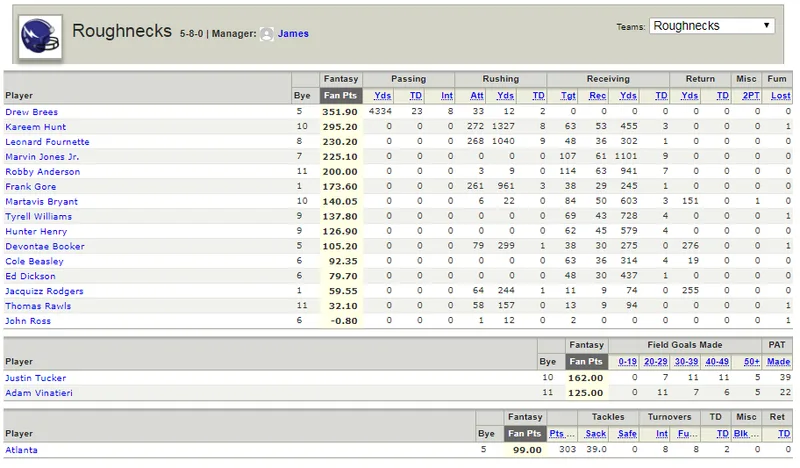Open Atlanta defense page
The width and height of the screenshot is (800, 468).
(x=21, y=450)
